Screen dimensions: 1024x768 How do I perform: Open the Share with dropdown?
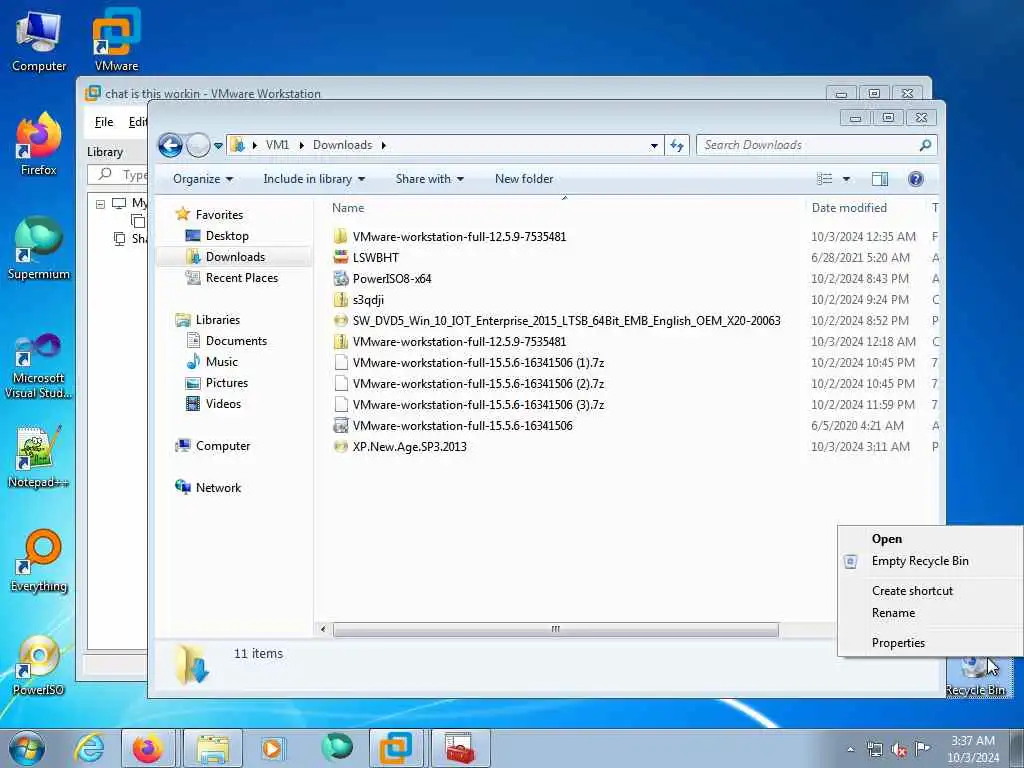pyautogui.click(x=429, y=179)
